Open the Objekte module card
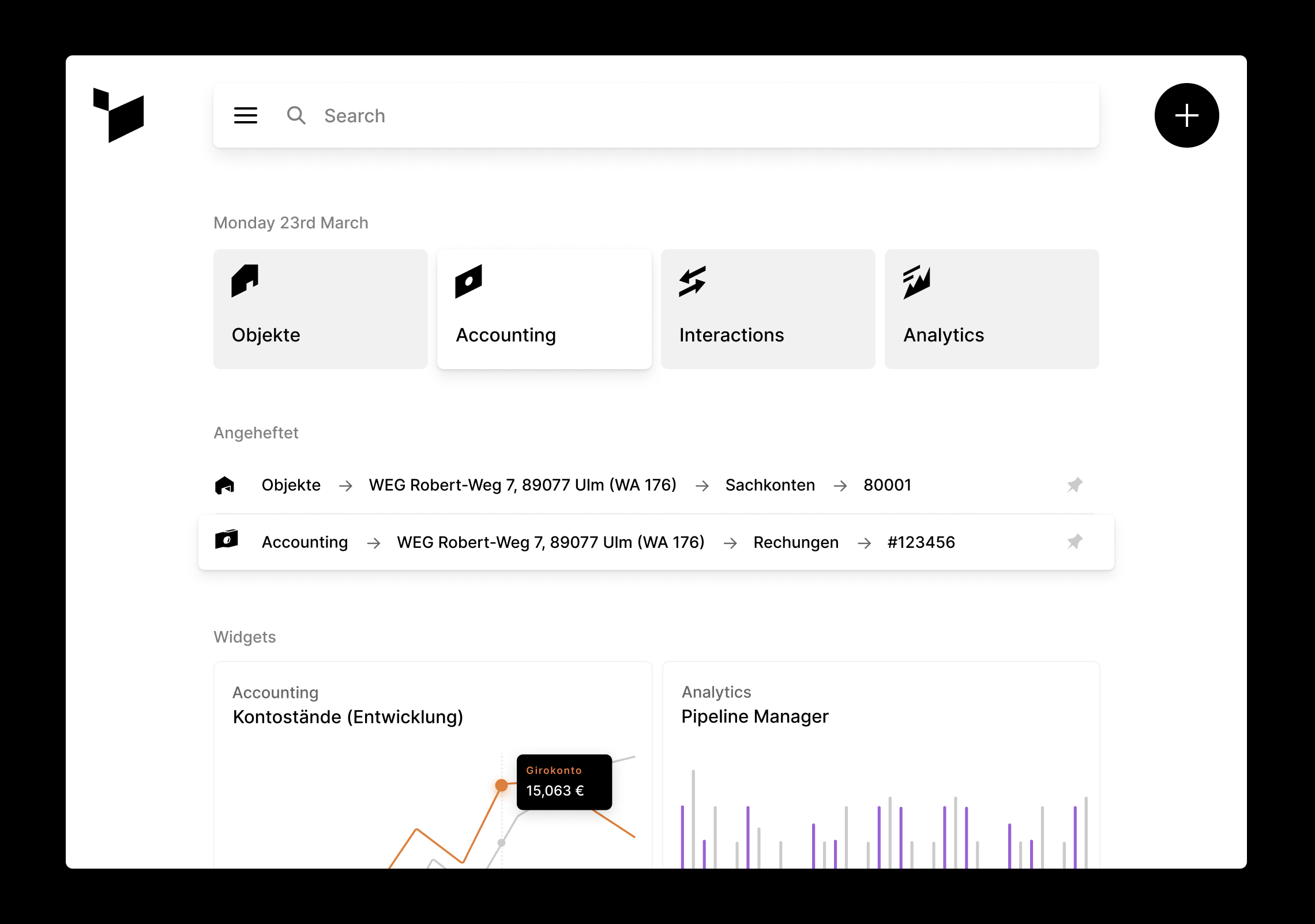The height and width of the screenshot is (924, 1315). coord(321,309)
